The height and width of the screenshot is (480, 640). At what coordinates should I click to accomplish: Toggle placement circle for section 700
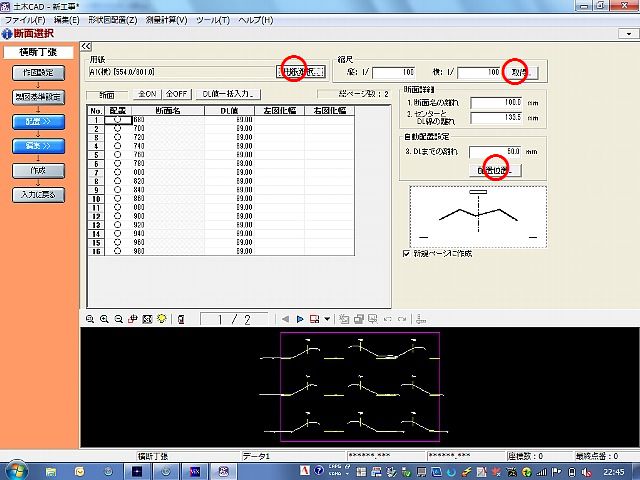click(118, 129)
